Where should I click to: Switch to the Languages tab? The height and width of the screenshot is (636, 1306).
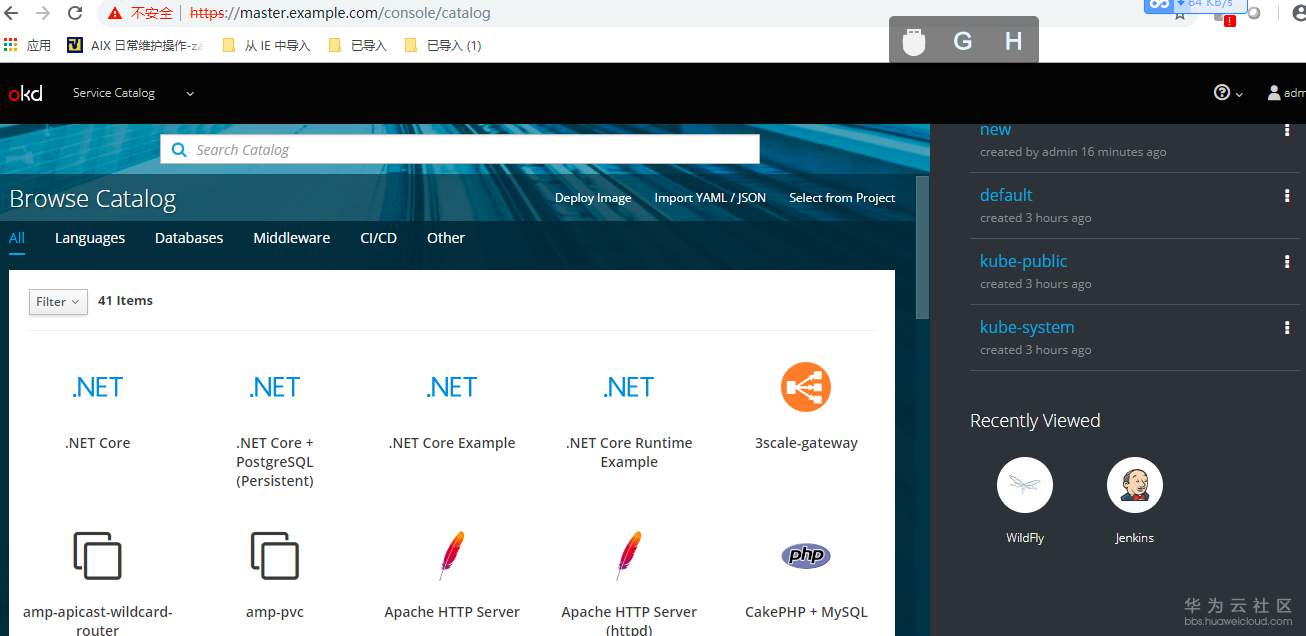(90, 238)
